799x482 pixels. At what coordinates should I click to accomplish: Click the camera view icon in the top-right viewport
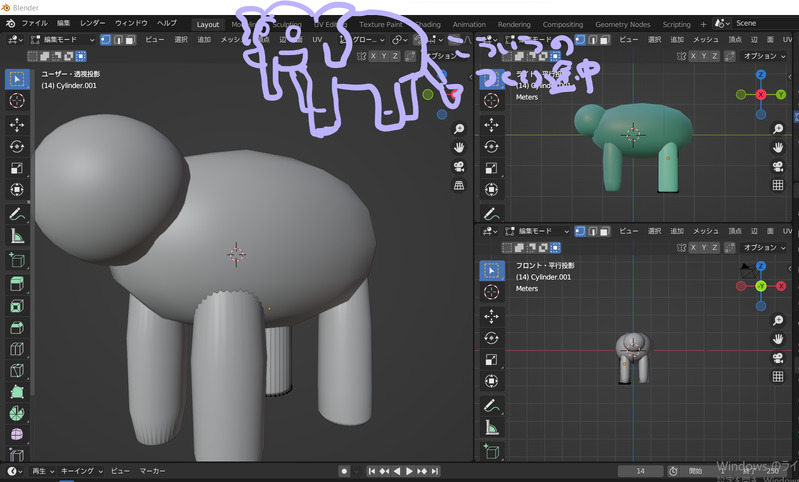coord(777,165)
